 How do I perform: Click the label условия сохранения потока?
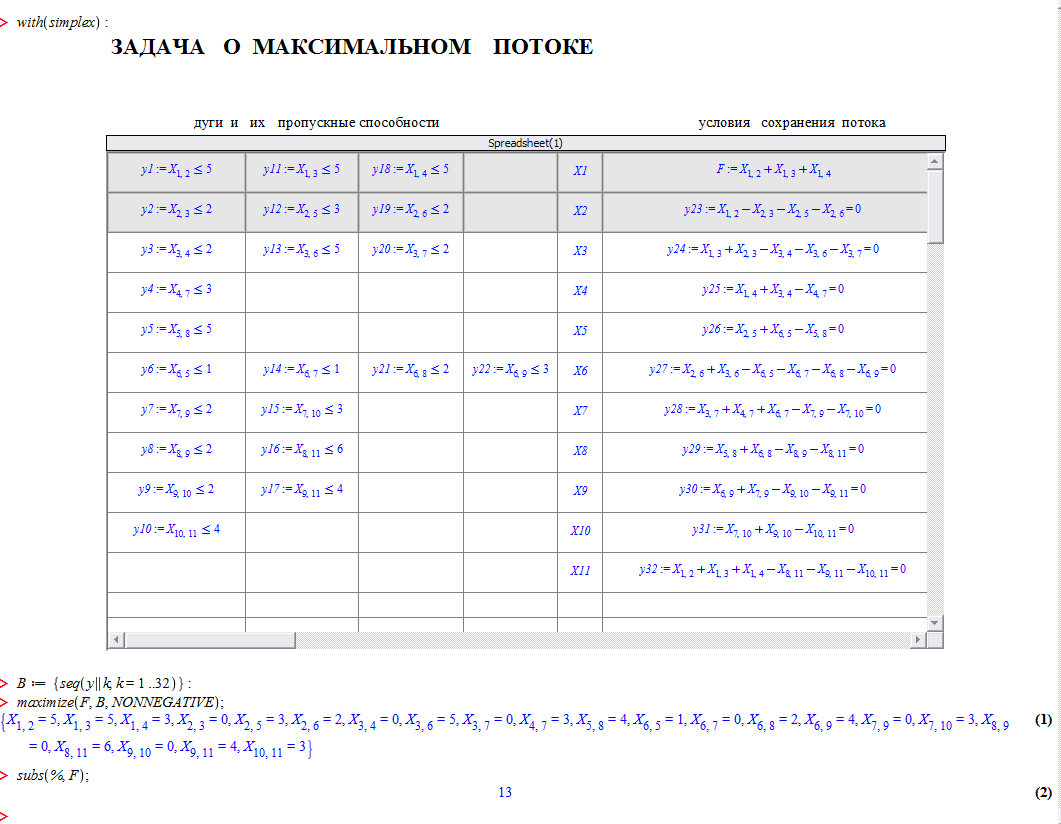point(792,122)
